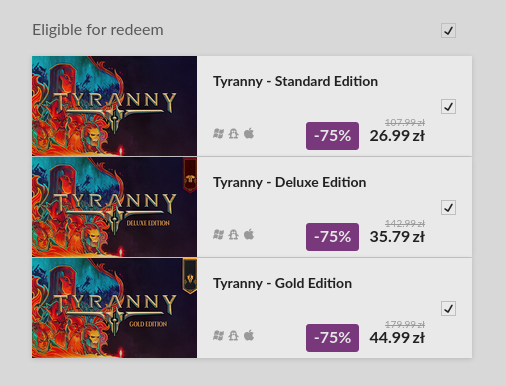Screen dimensions: 506x386
Task: Click Linux icon for Tyranny Standard Edition
Action: coord(233,134)
